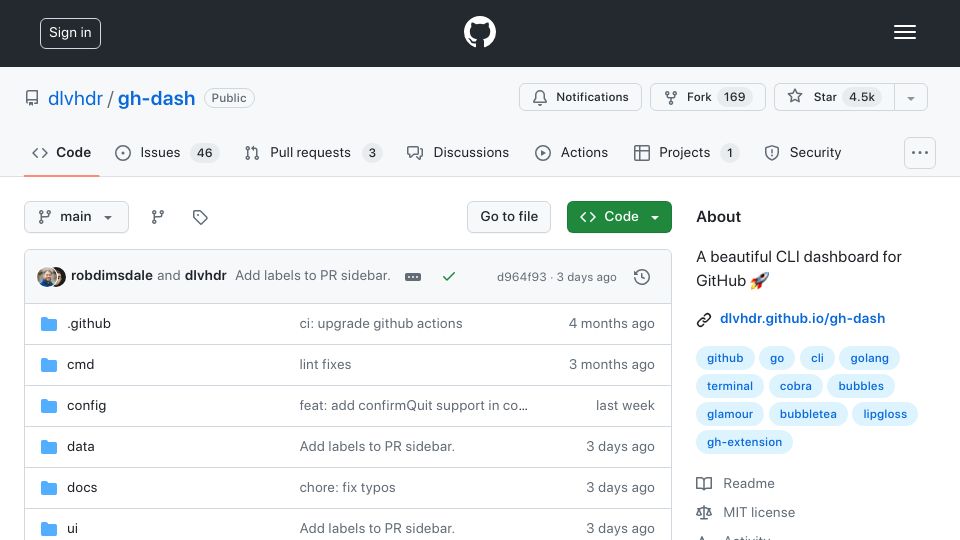The height and width of the screenshot is (540, 960).
Task: Open the Pull requests tab
Action: [x=313, y=152]
